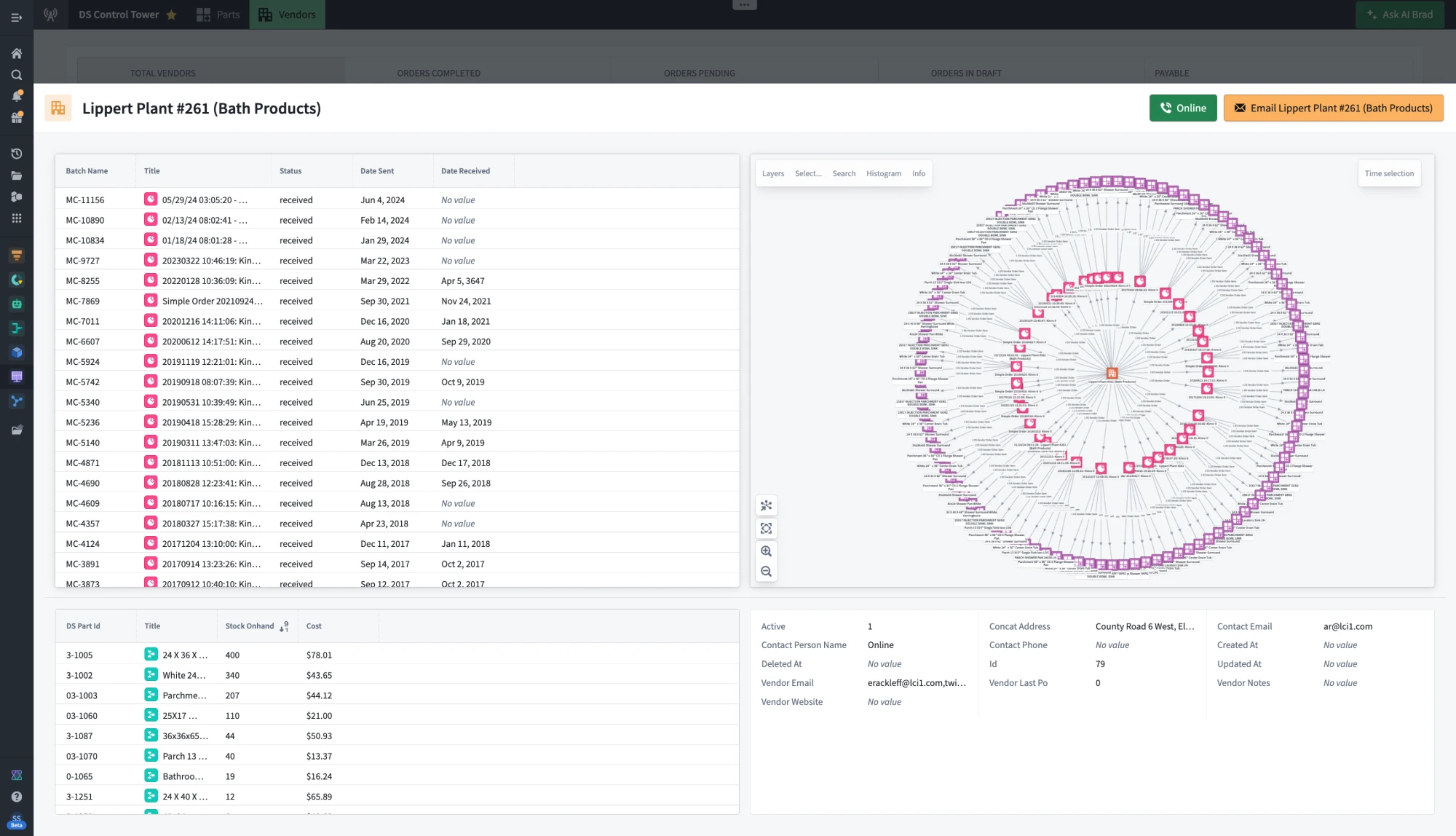Click the blue network graph sidebar icon

pos(16,401)
